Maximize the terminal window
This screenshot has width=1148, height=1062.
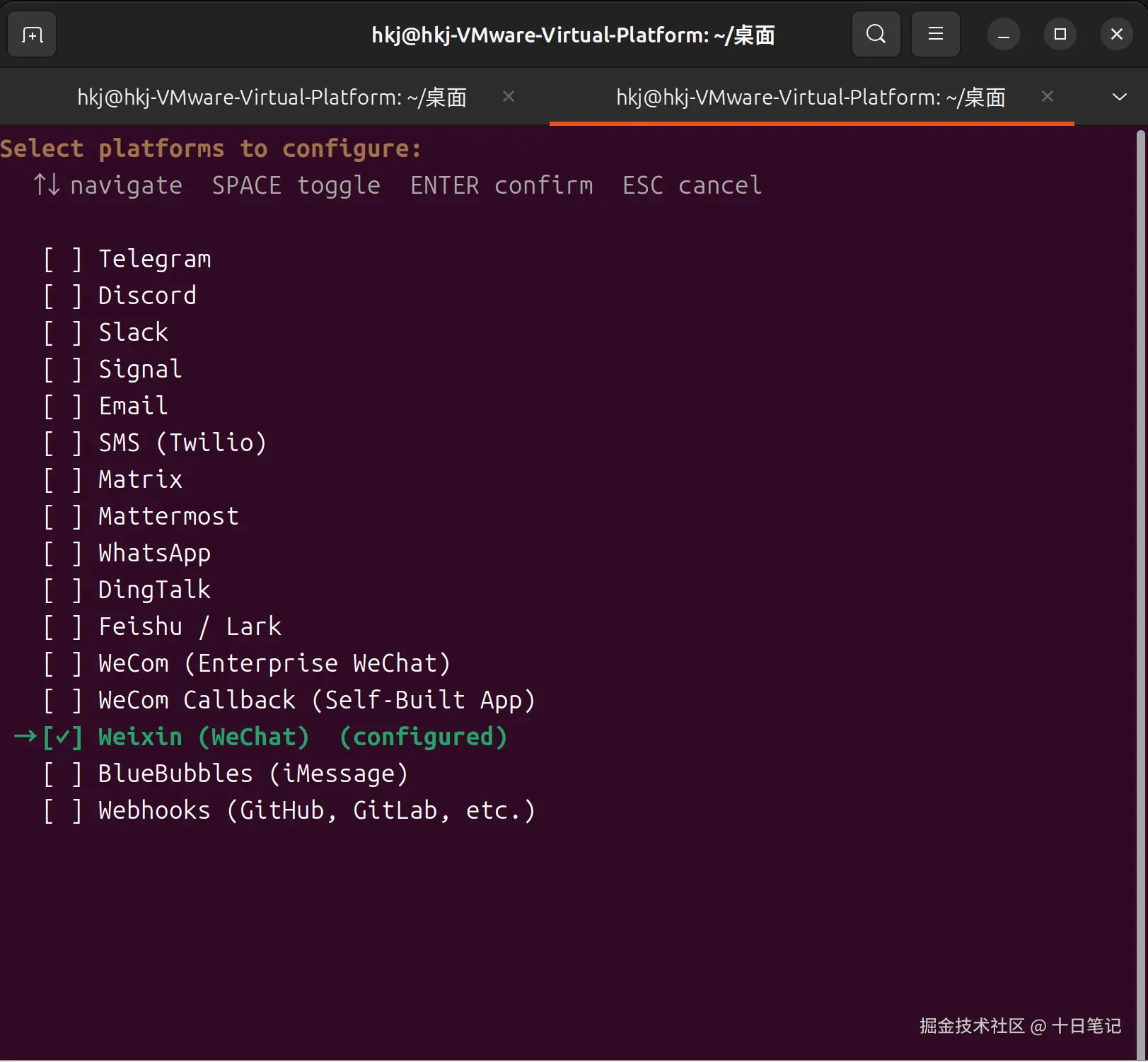(1060, 34)
